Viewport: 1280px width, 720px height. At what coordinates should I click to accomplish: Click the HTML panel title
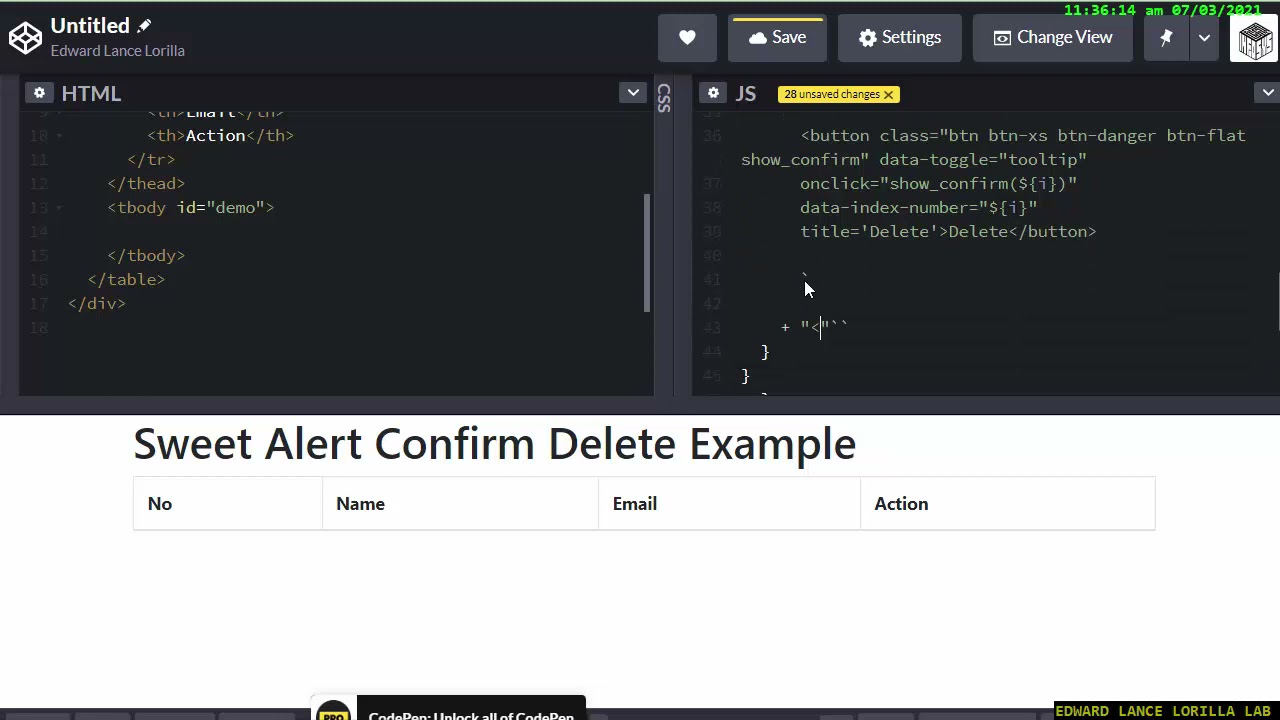tap(91, 93)
